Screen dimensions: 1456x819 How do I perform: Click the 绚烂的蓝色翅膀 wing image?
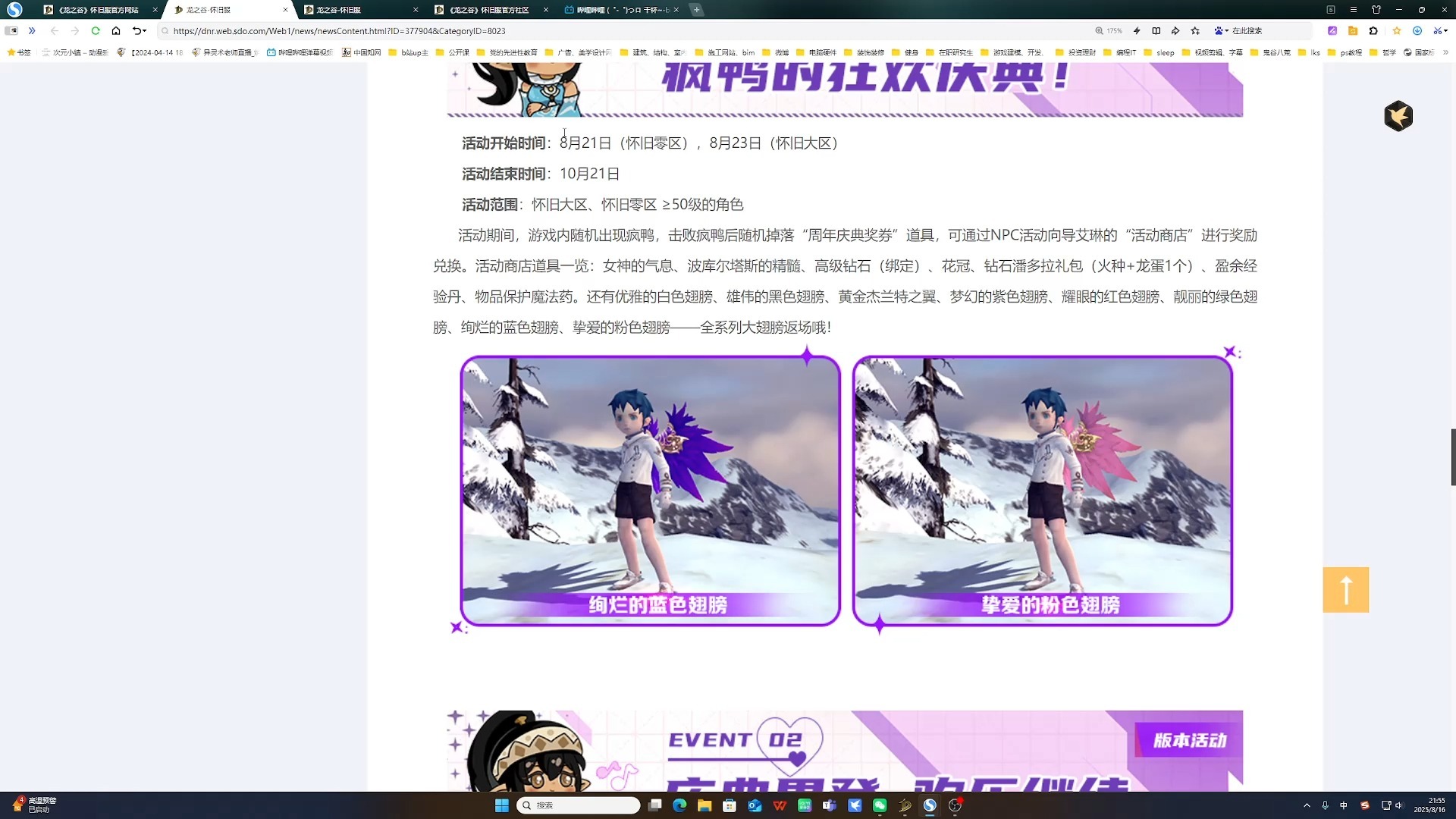tap(650, 490)
